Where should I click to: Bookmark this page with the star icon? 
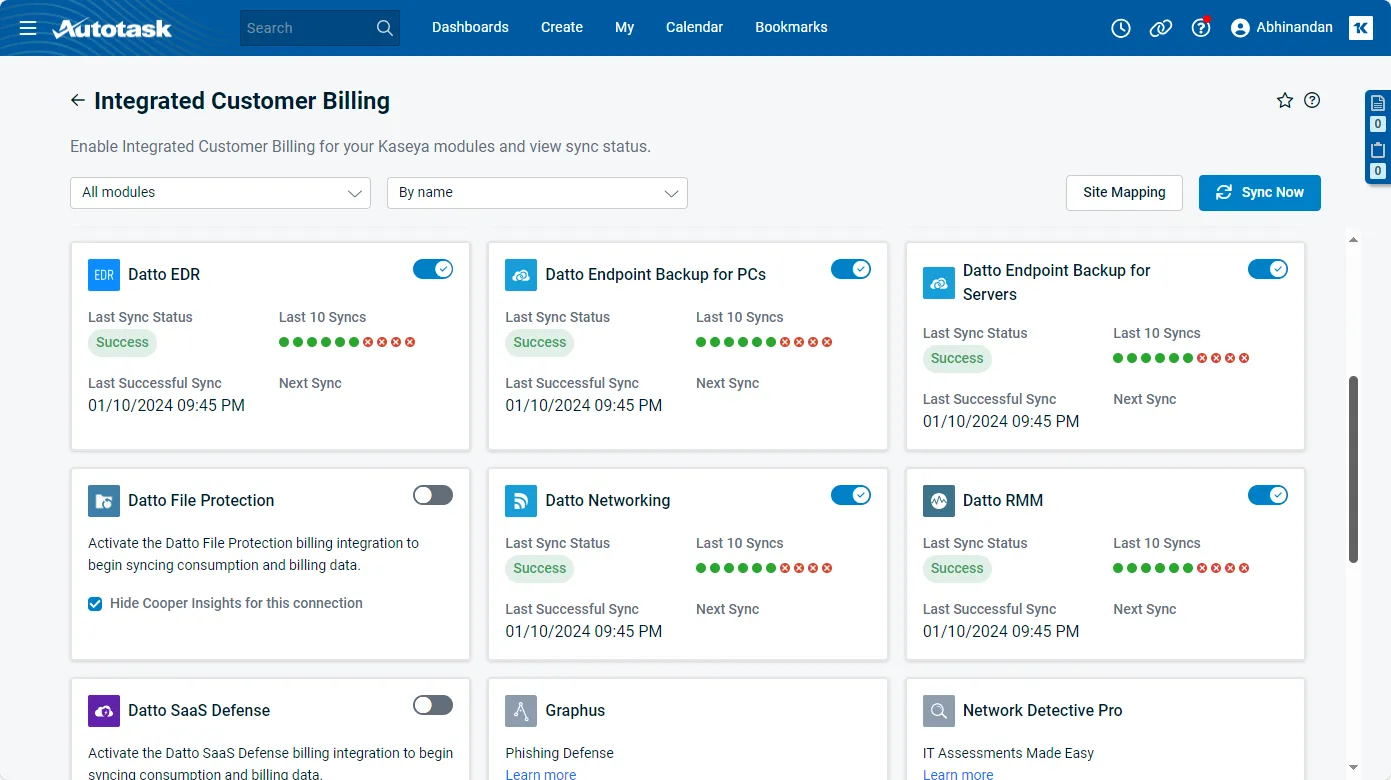coord(1285,100)
